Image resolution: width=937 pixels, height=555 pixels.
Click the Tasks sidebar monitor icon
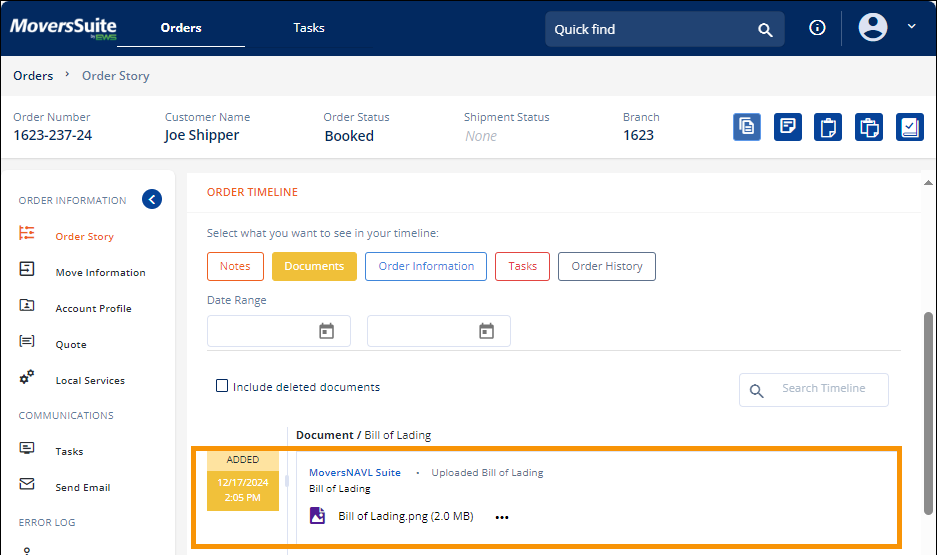pos(26,448)
